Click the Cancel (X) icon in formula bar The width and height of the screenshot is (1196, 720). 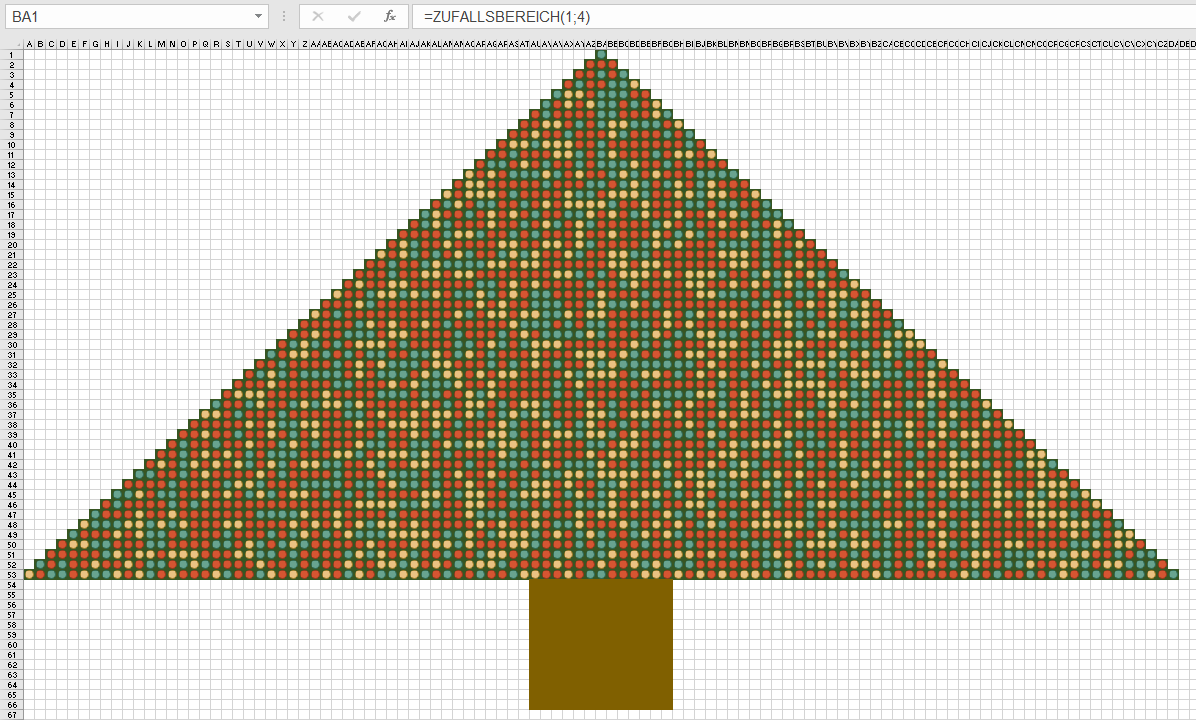coord(318,17)
